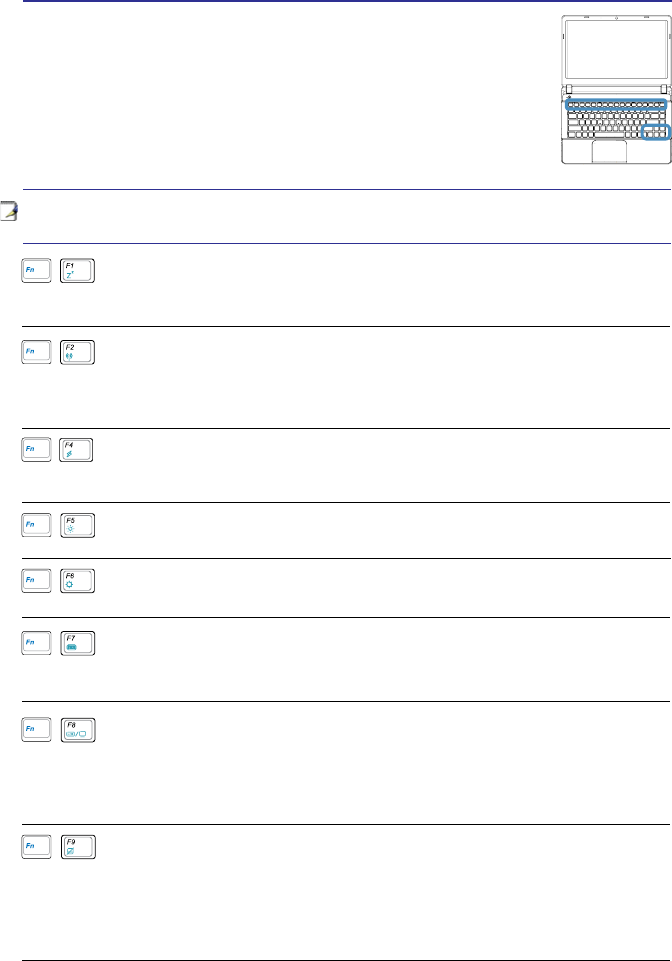Click the F8 LCD/monitor switch key icon

[77, 729]
